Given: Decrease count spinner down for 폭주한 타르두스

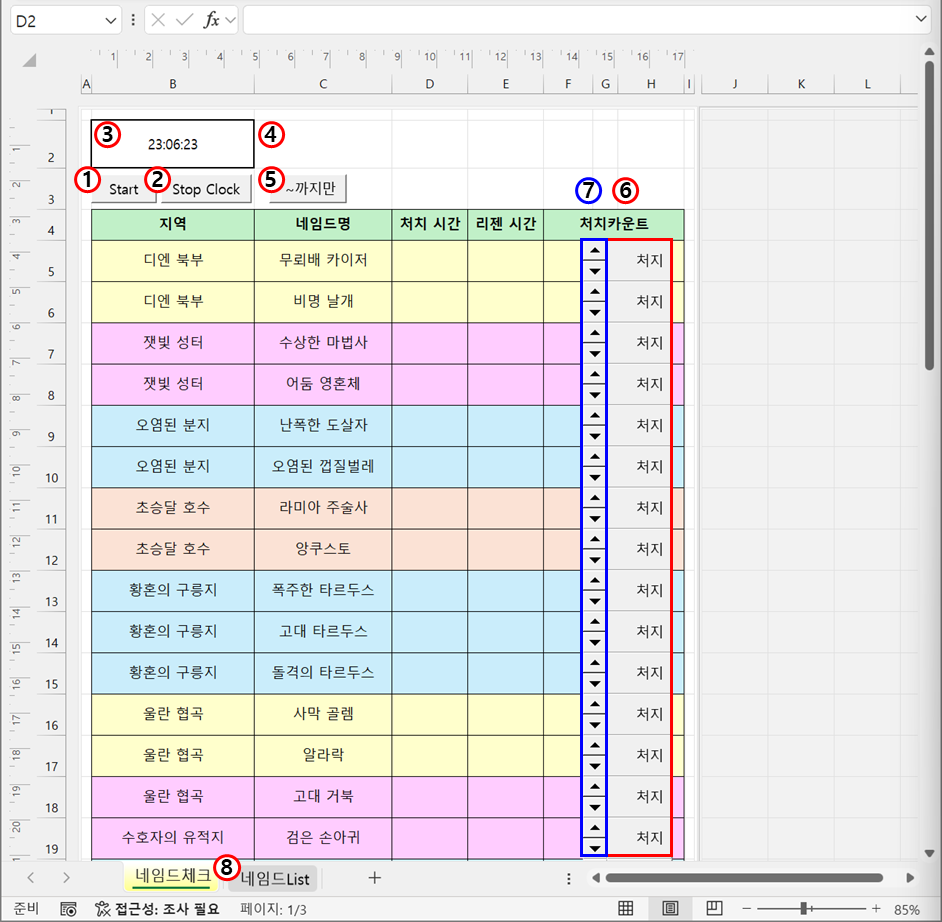Looking at the screenshot, I should pyautogui.click(x=595, y=601).
